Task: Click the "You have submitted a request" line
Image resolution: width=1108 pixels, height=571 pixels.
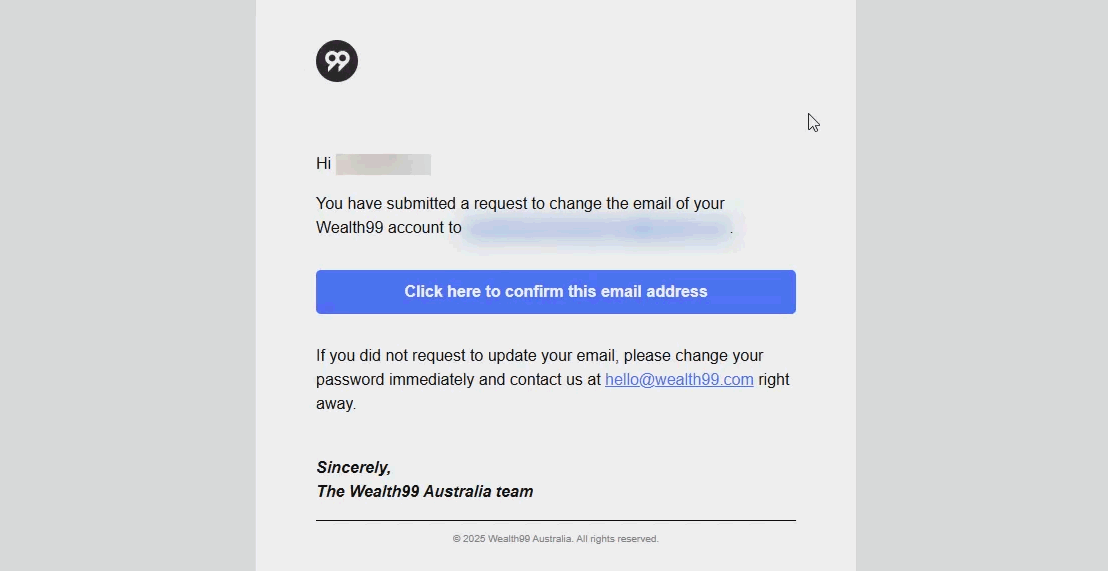Action: point(520,204)
